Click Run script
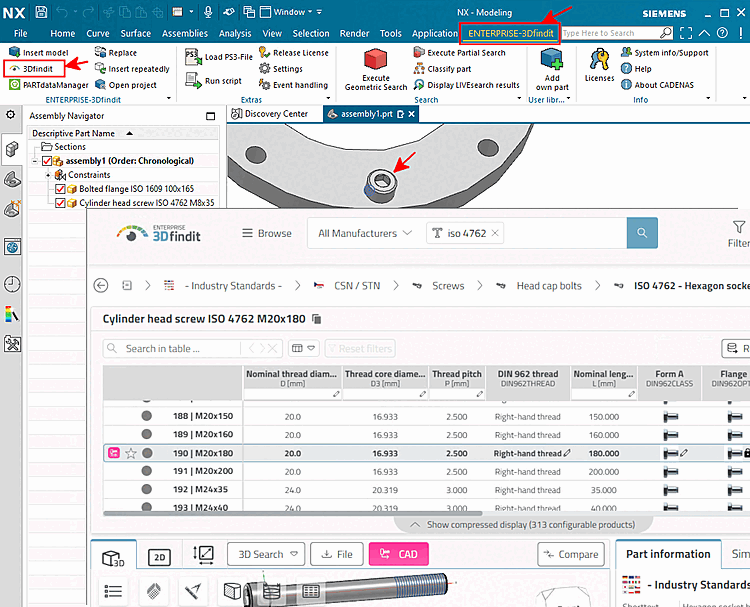750x607 pixels. tap(213, 81)
